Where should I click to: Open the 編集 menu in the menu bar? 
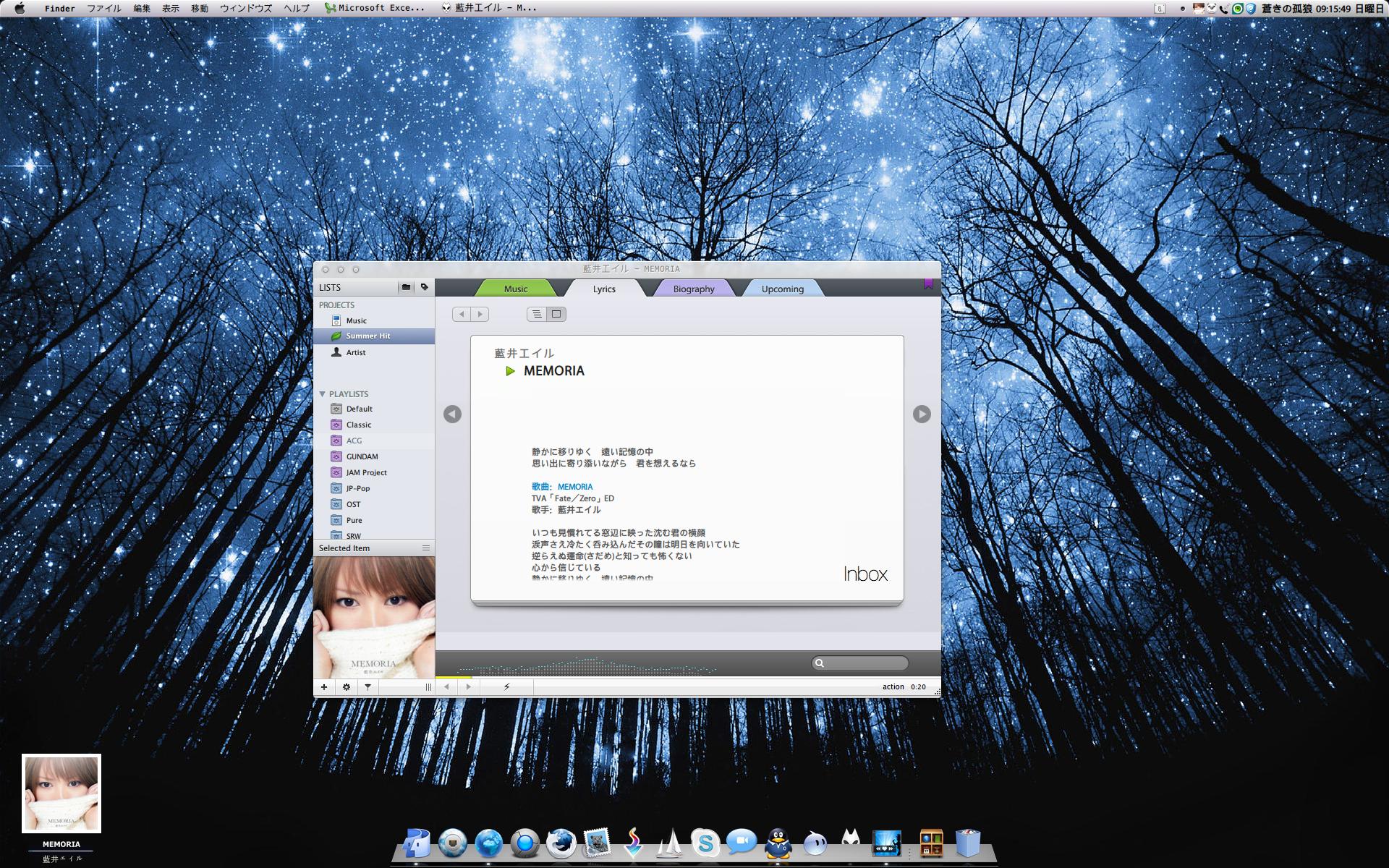pos(142,8)
